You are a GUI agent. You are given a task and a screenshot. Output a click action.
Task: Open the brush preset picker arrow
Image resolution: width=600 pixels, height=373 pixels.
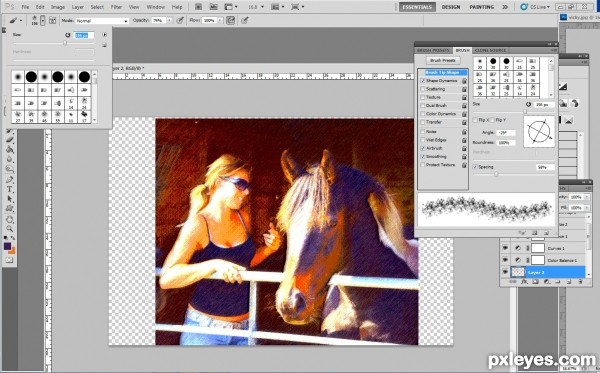pyautogui.click(x=42, y=20)
